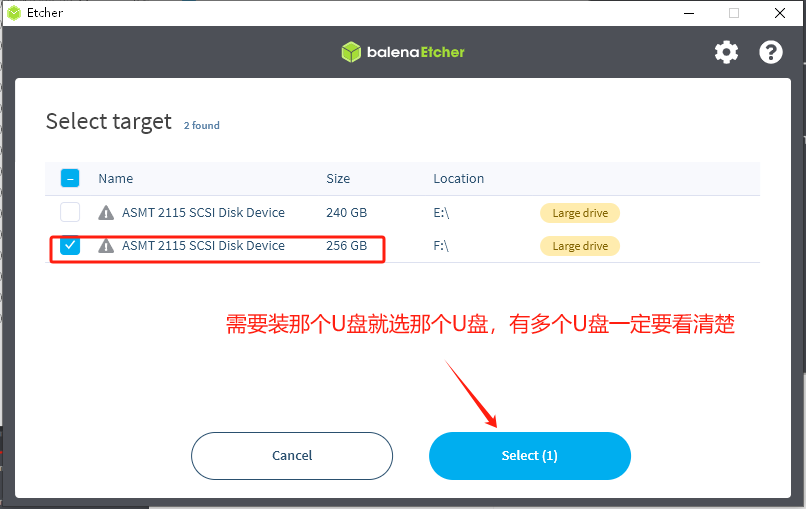Click Large drive badge for F:\ drive

coord(580,246)
